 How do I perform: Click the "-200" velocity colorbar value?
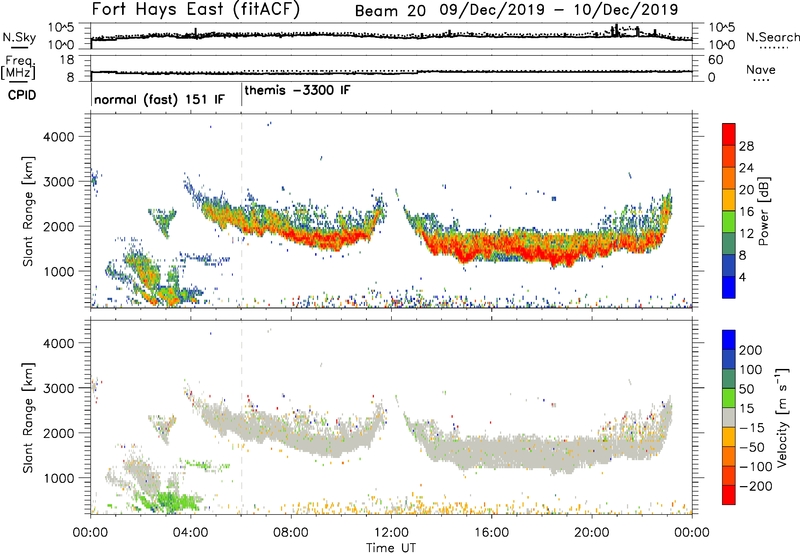point(755,486)
